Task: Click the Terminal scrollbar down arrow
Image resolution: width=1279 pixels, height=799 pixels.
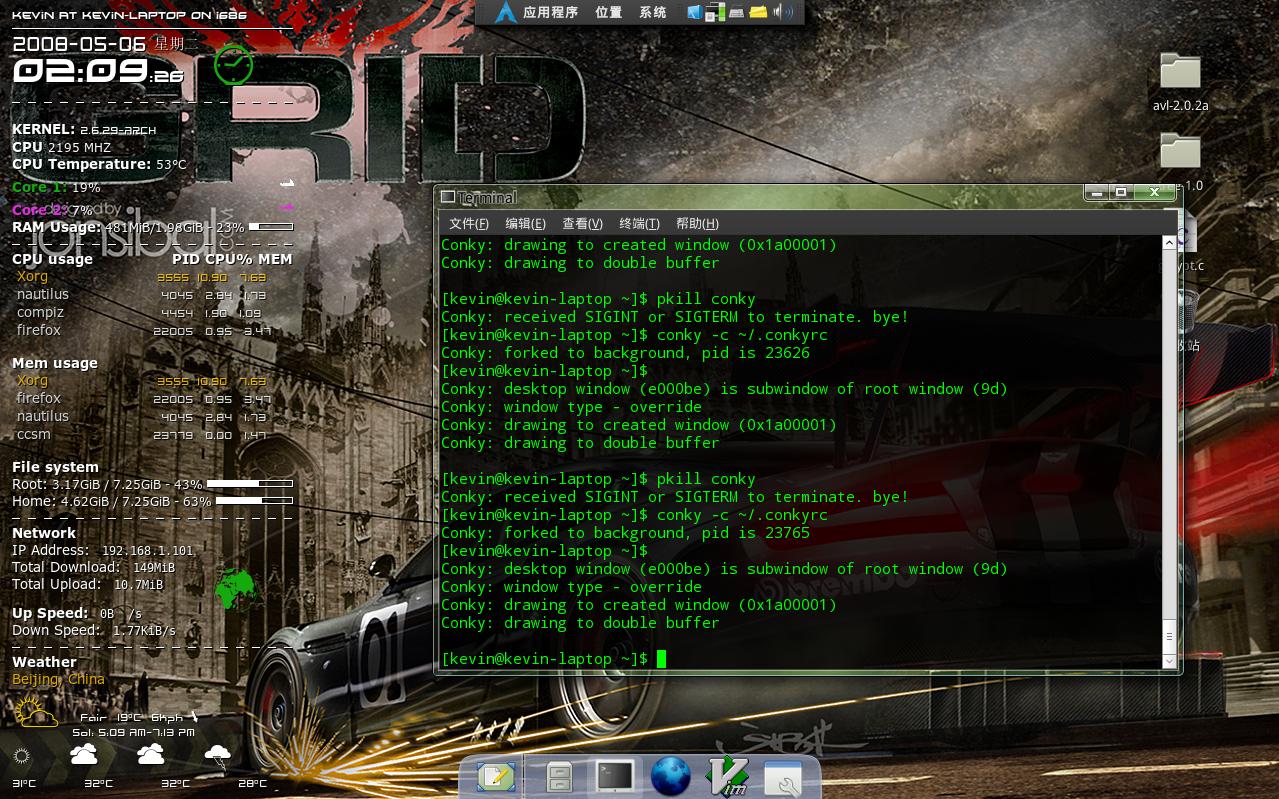Action: tap(1169, 660)
